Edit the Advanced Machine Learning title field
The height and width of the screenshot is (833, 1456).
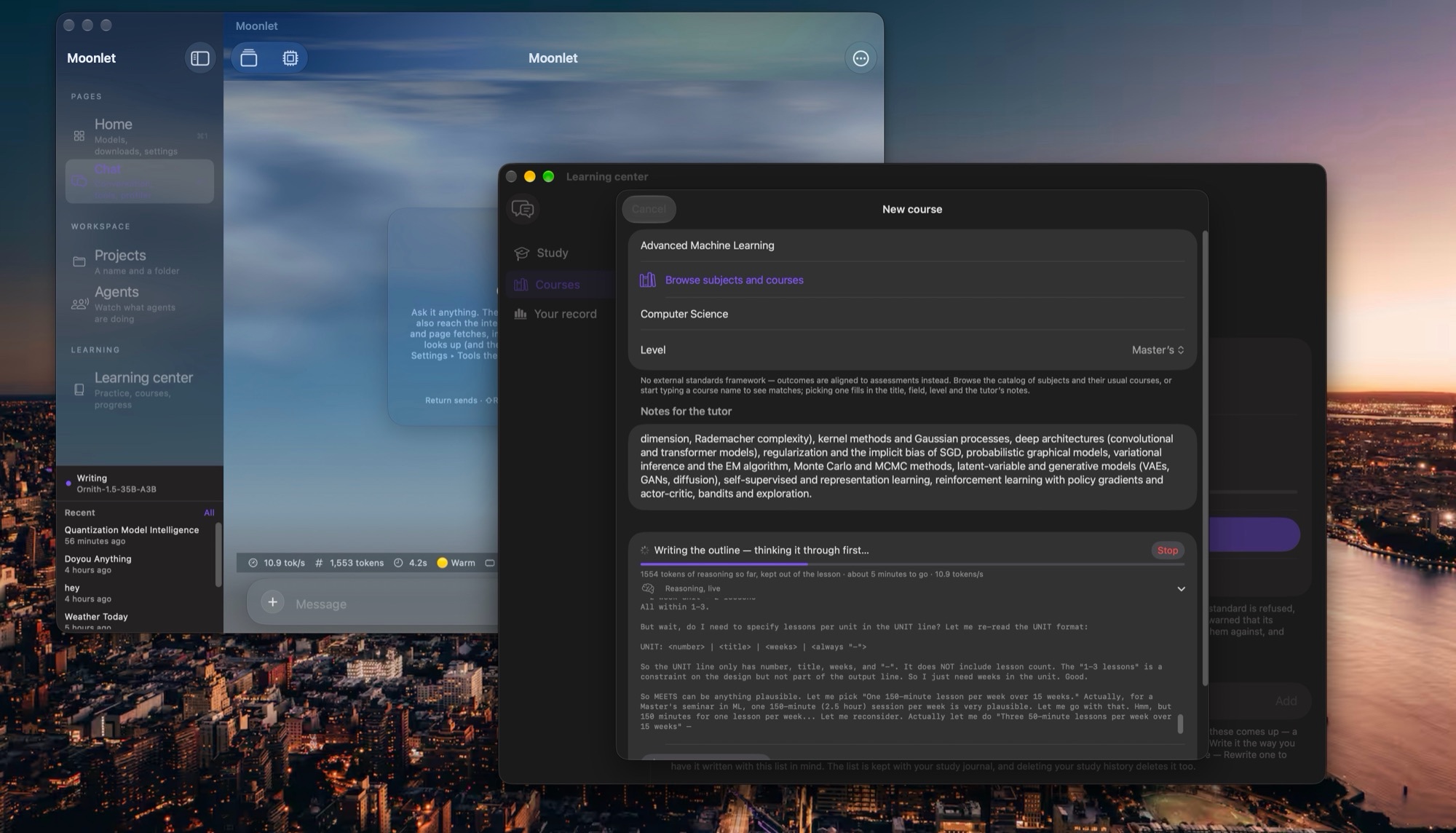912,246
